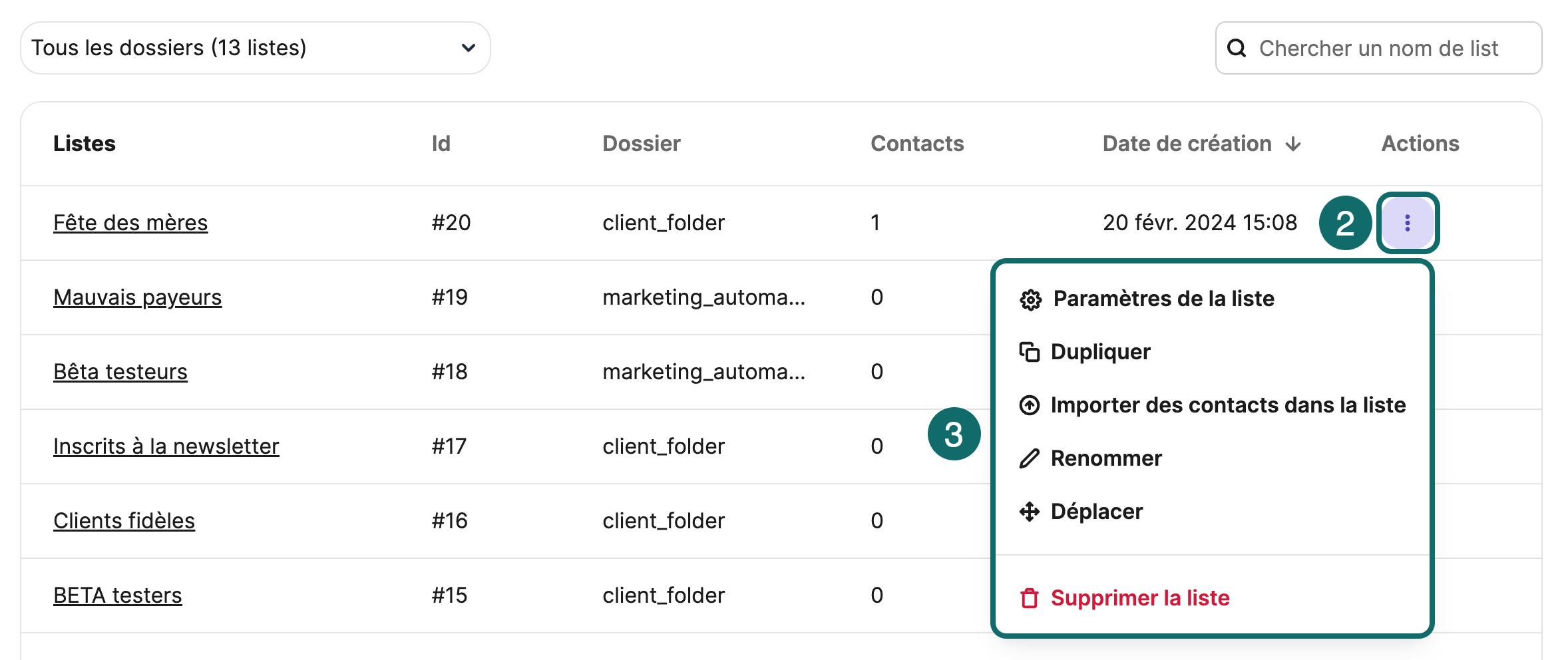Open the BETA testers list

point(117,595)
